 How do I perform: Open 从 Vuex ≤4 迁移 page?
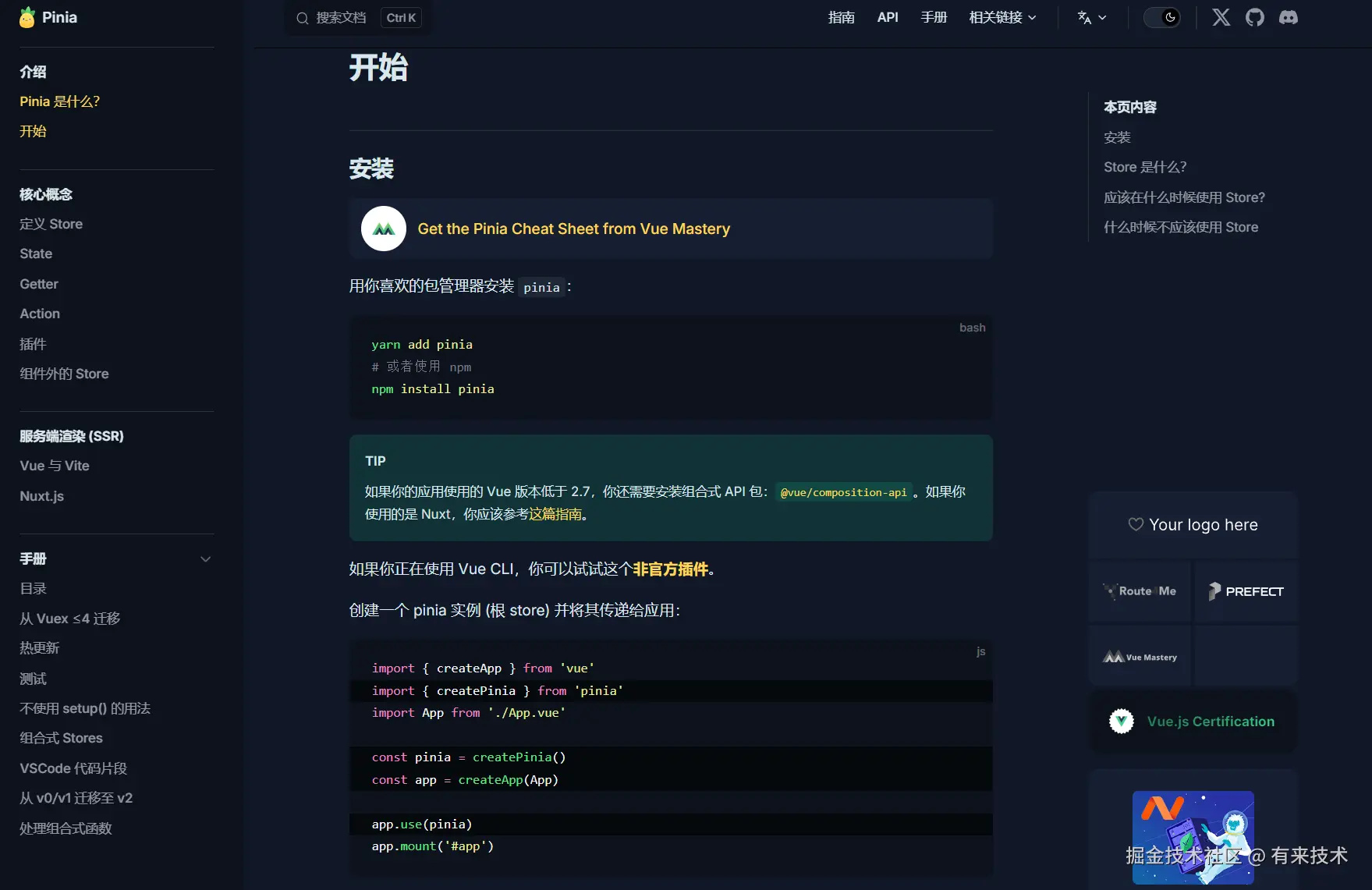coord(70,619)
